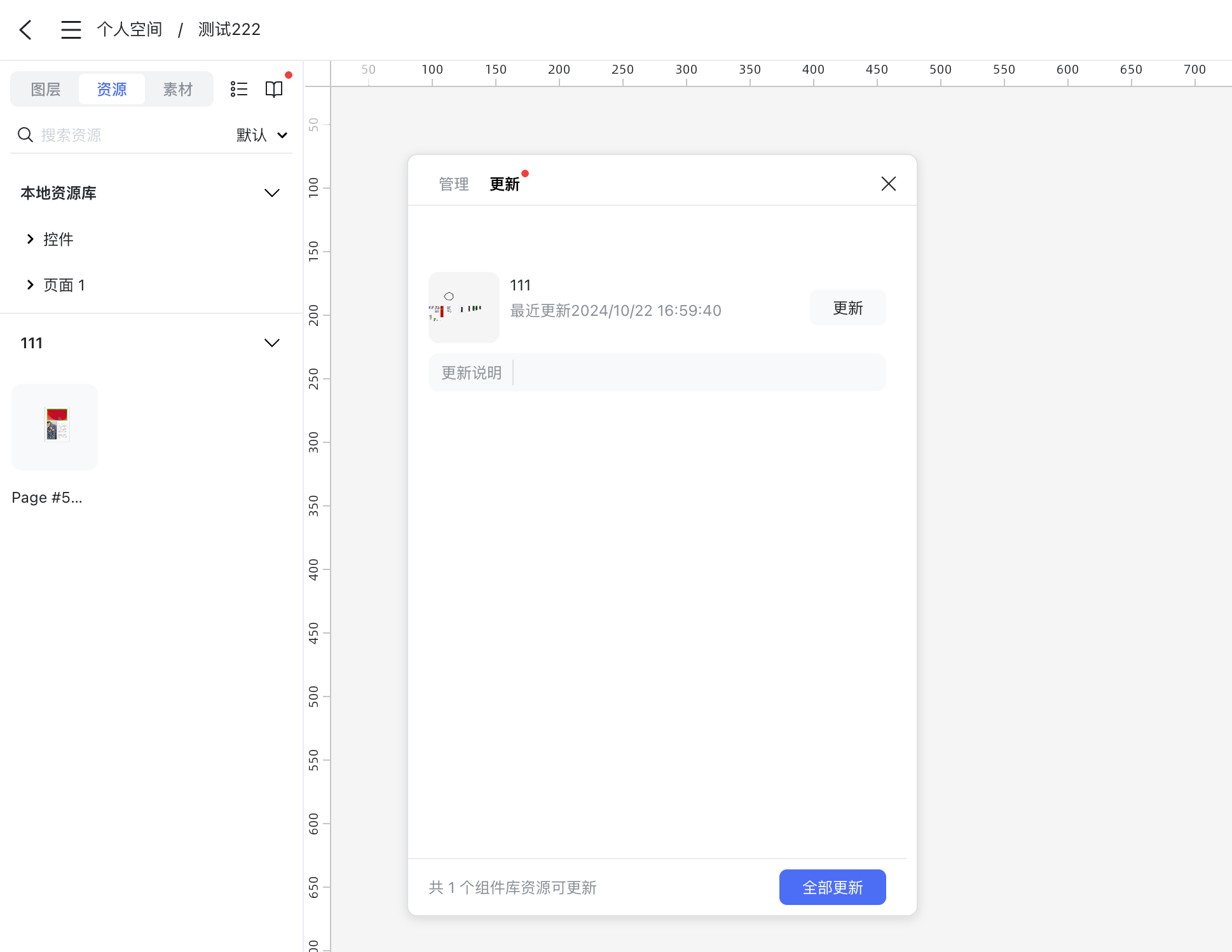
Task: Click the 共 1 个组件库资源可更新 text
Action: click(x=512, y=887)
